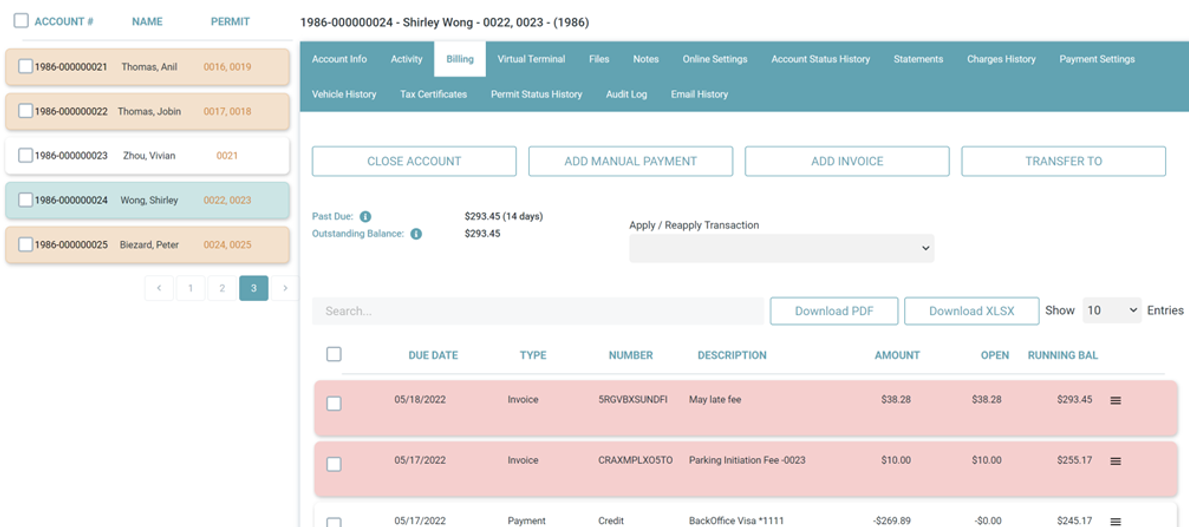Toggle the select-all checkbox in billing table header
Image resolution: width=1189 pixels, height=527 pixels.
334,354
